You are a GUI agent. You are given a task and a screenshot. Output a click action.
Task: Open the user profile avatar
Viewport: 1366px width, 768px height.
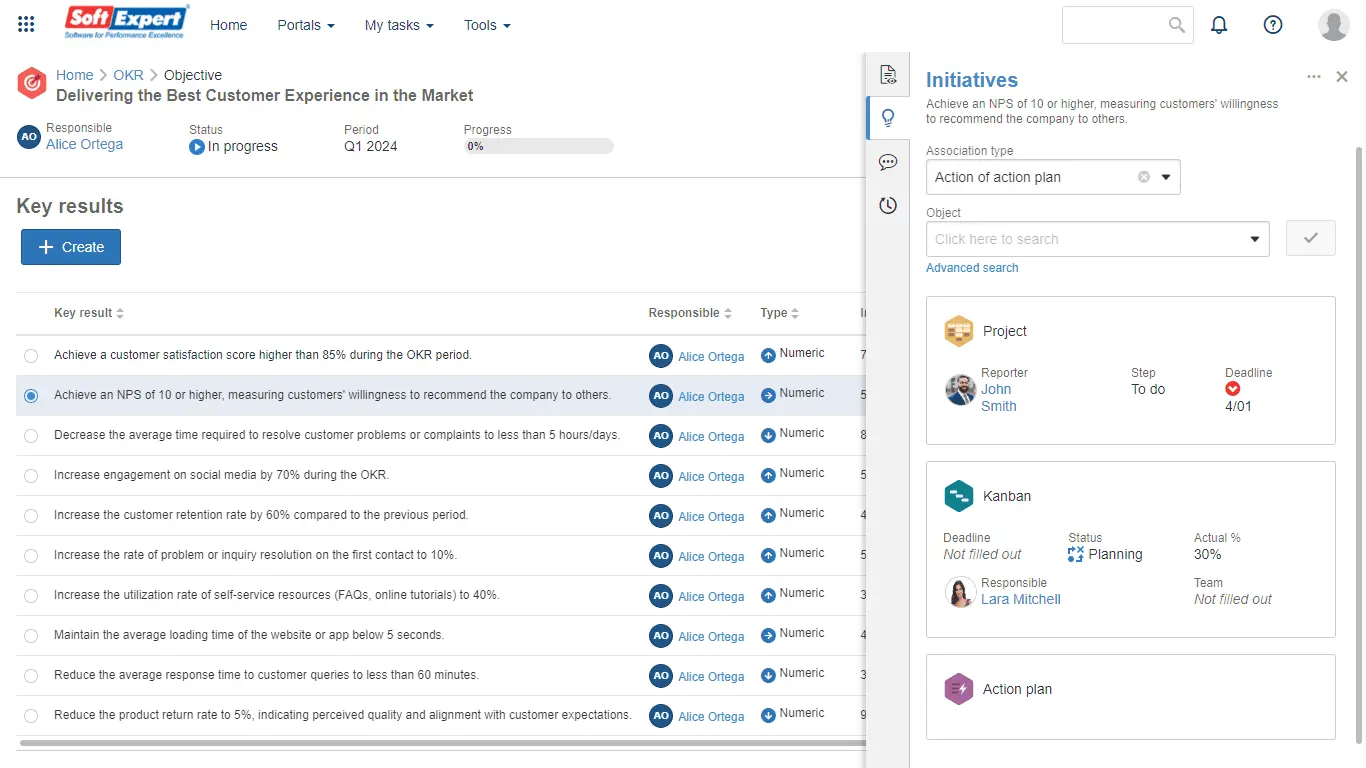click(x=1333, y=25)
